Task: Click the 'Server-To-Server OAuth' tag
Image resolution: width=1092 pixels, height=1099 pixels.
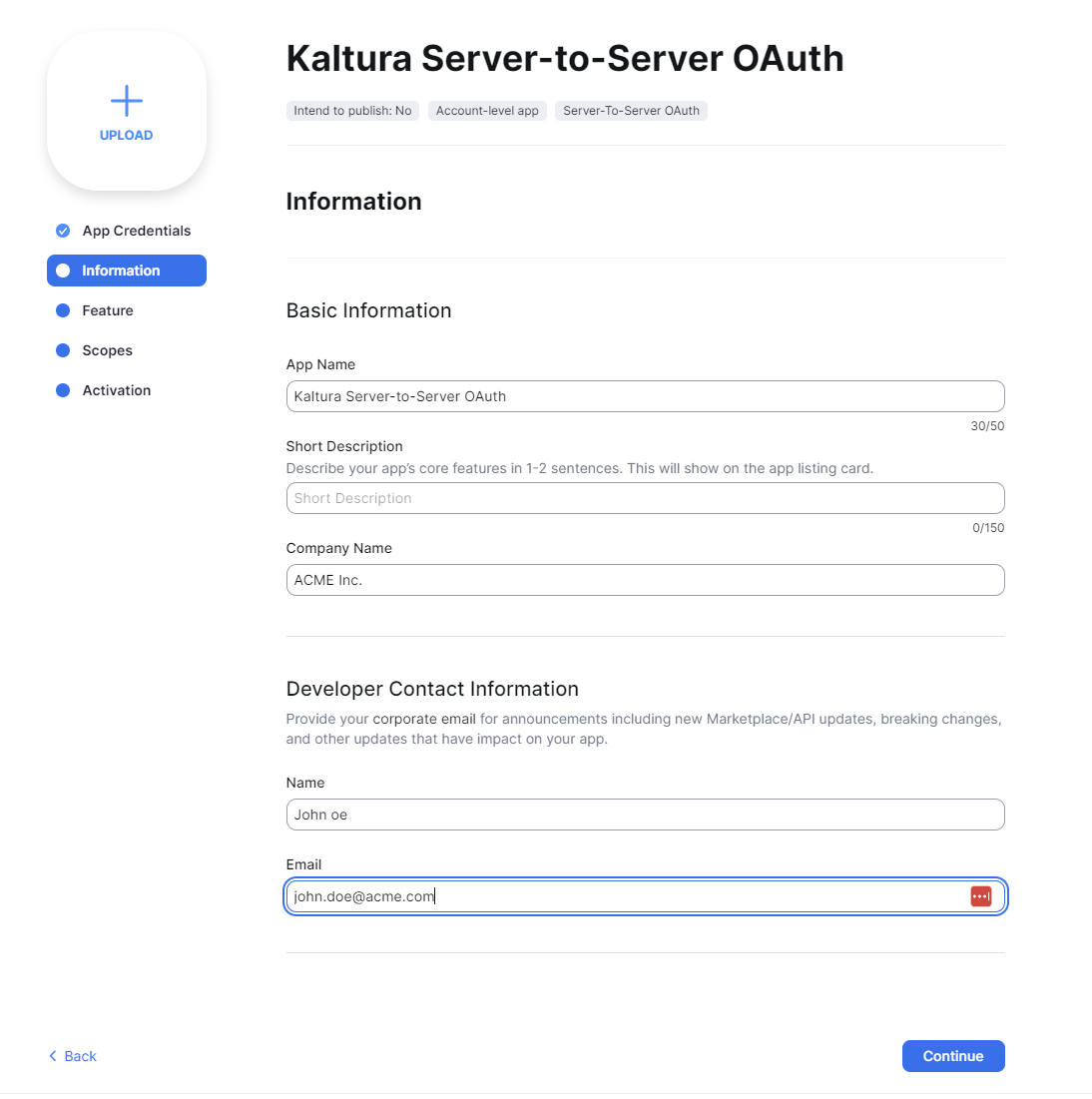Action: click(632, 111)
